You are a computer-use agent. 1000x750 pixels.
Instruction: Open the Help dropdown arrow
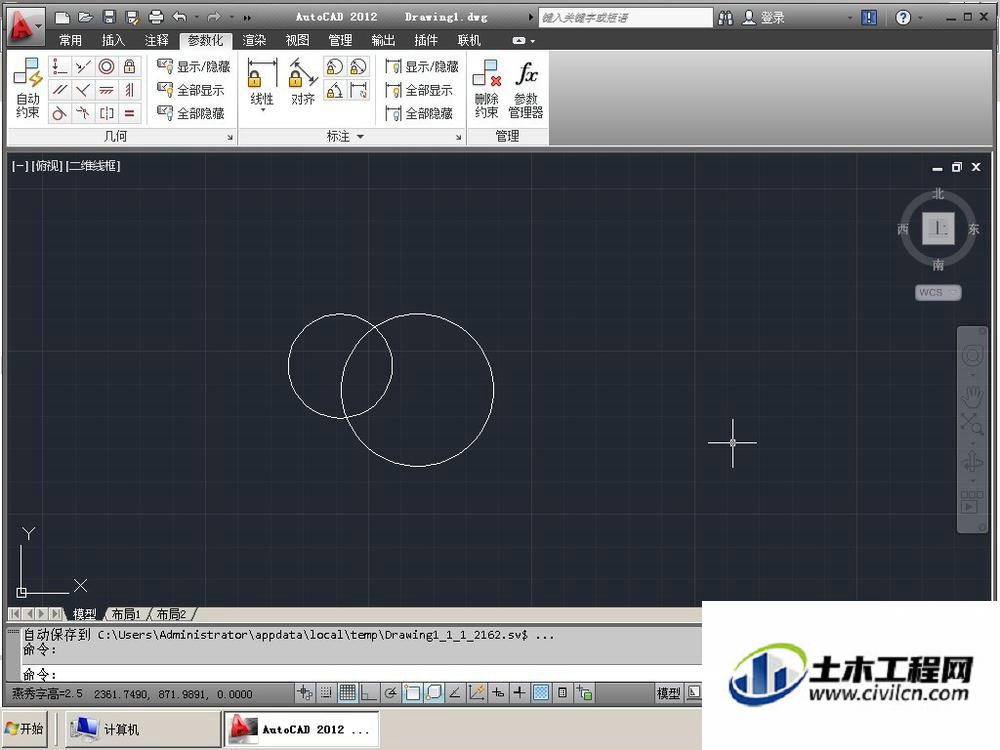920,18
